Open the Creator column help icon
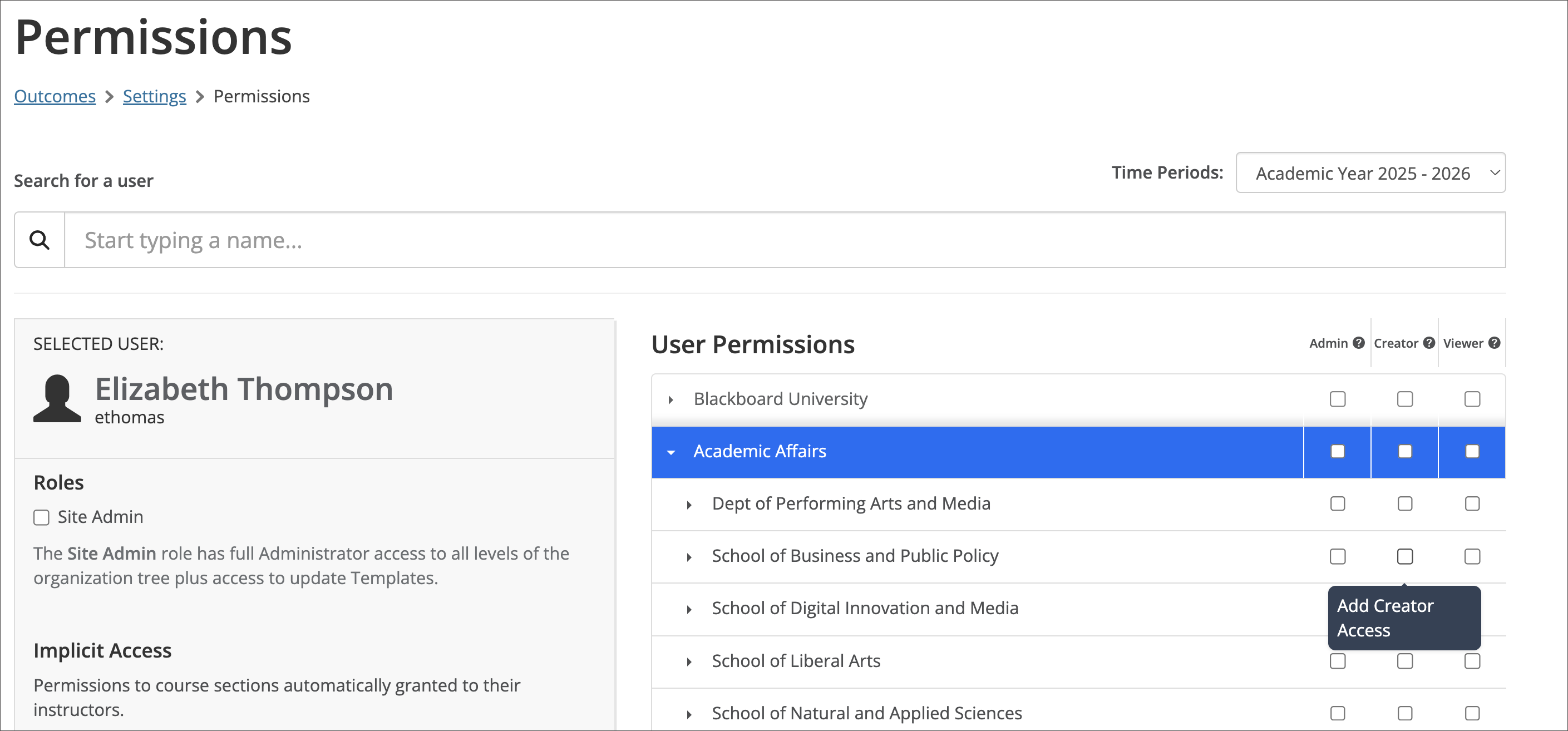The height and width of the screenshot is (731, 1568). [1429, 343]
